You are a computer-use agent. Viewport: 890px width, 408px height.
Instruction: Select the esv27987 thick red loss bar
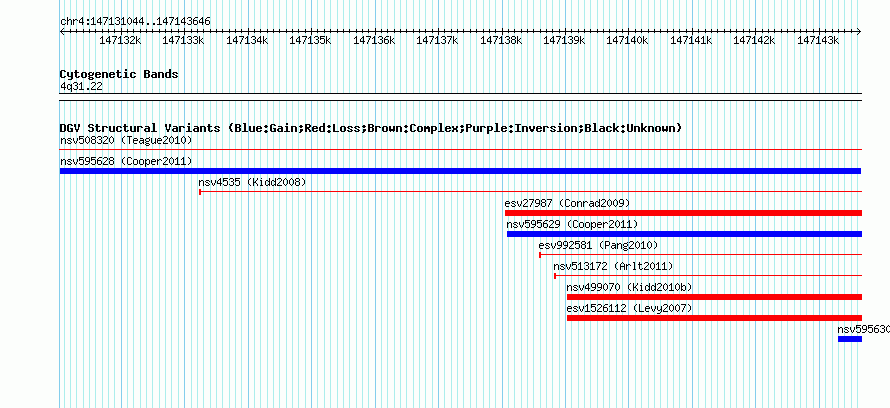point(683,213)
